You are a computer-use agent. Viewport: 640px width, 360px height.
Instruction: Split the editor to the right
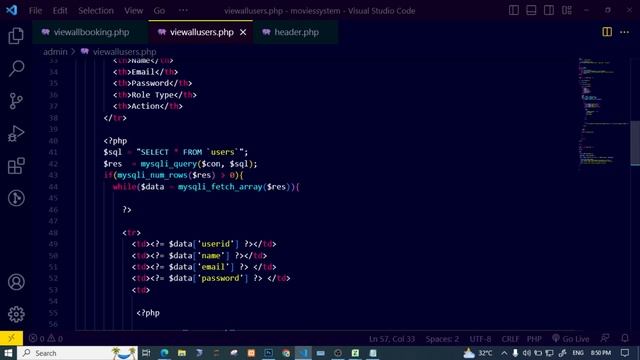607,32
